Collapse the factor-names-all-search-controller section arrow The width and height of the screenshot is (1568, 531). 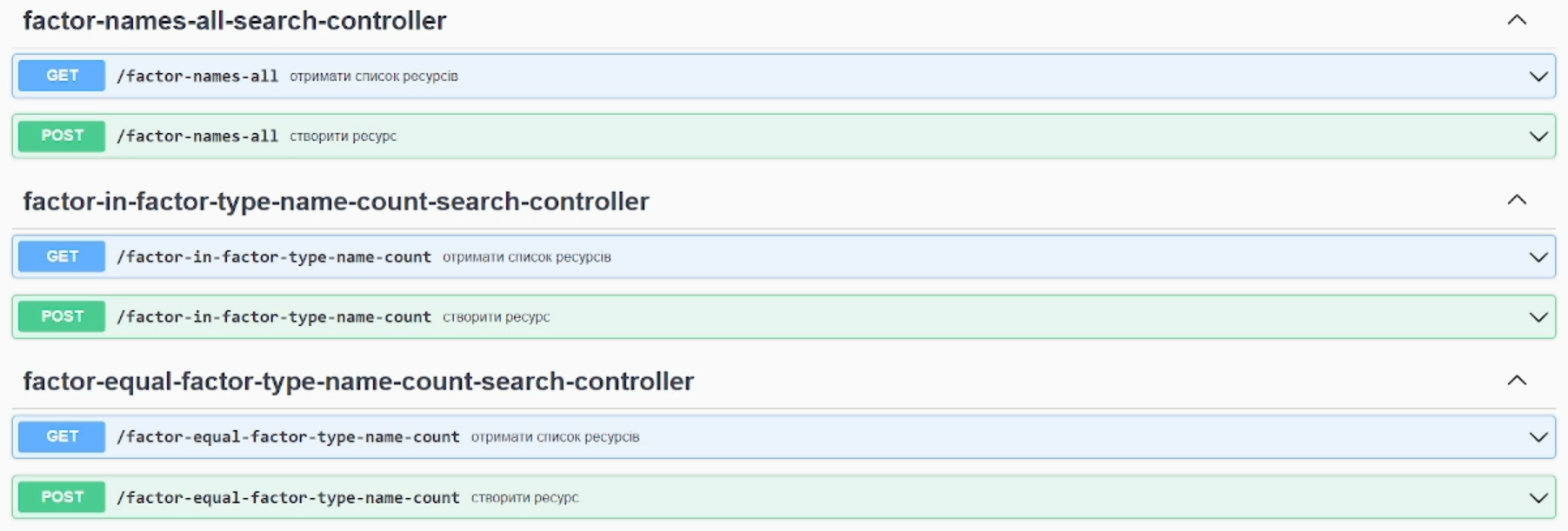coord(1517,20)
